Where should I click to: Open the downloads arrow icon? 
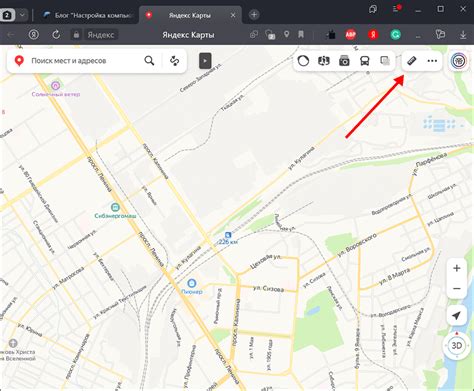click(x=463, y=34)
